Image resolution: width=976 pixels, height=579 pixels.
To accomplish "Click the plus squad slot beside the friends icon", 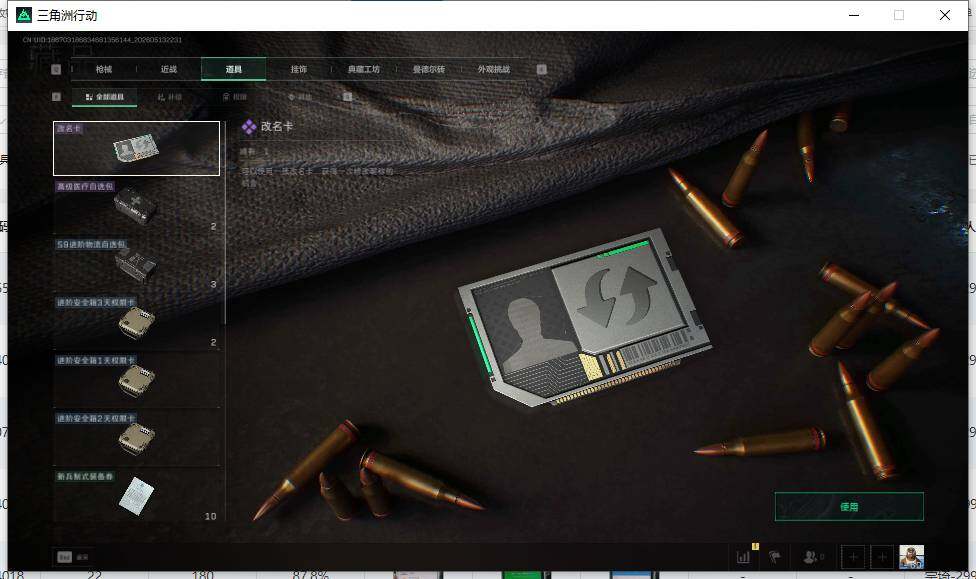I will (853, 557).
